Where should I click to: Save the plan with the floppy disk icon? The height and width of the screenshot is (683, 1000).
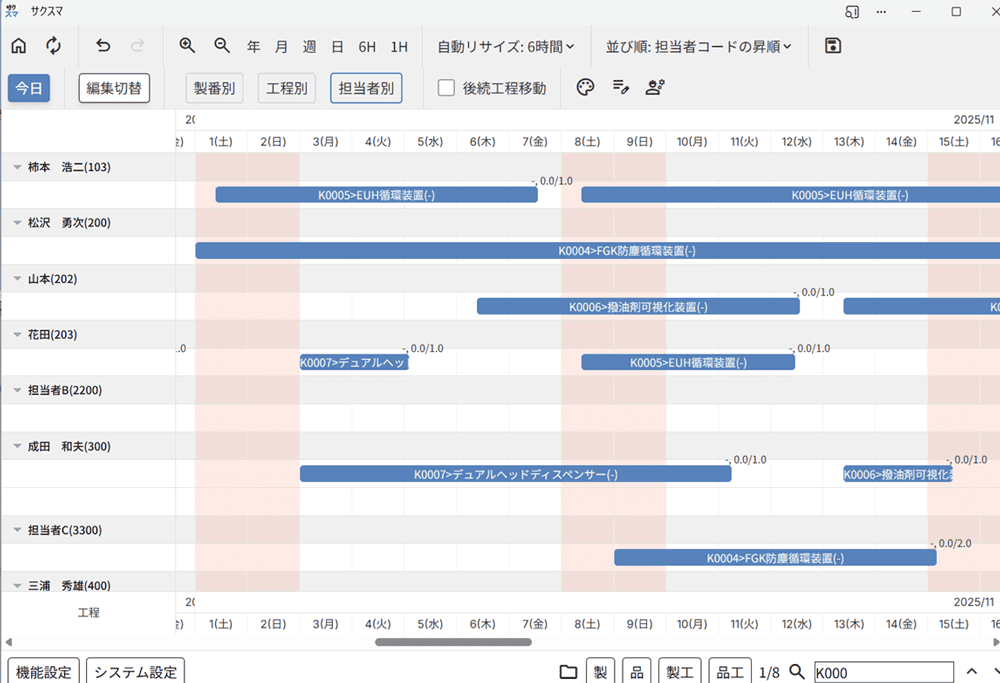(x=834, y=45)
